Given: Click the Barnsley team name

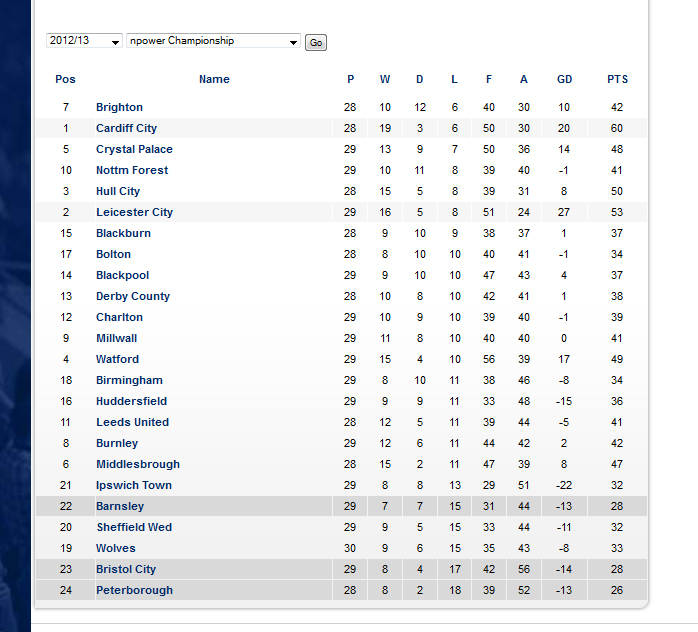Looking at the screenshot, I should [120, 506].
